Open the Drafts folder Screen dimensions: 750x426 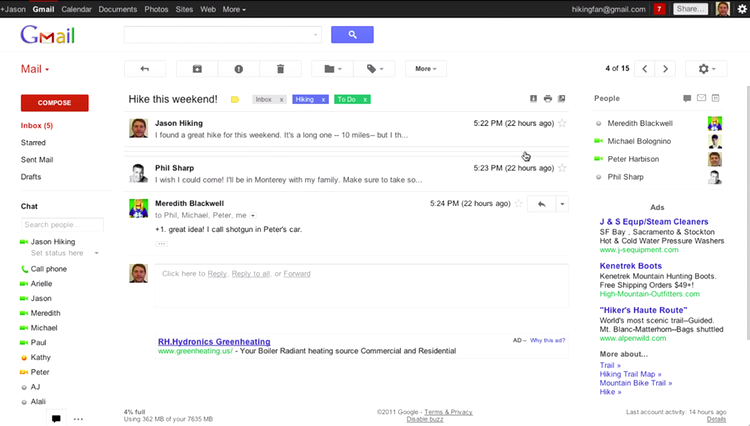click(x=31, y=177)
